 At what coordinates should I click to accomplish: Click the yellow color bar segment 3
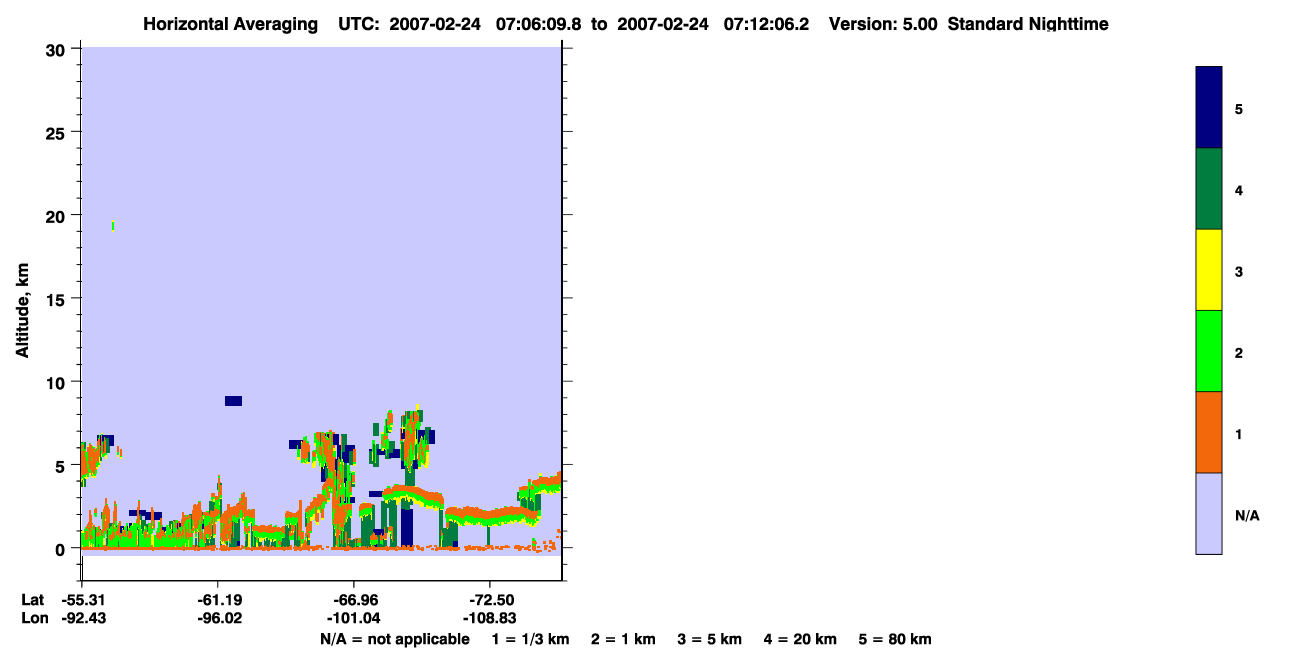pyautogui.click(x=1209, y=270)
